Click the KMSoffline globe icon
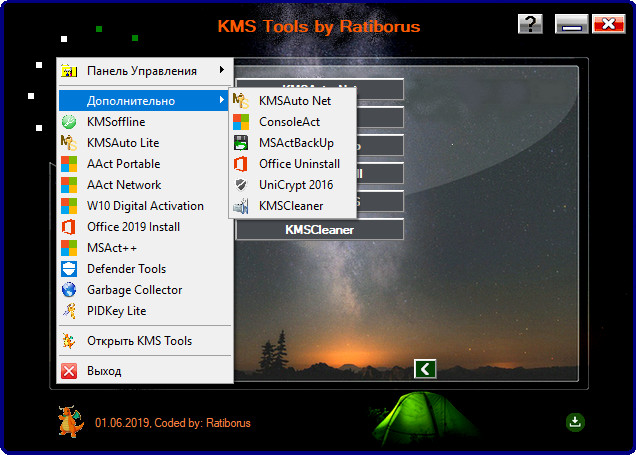This screenshot has width=636, height=455. coord(68,122)
